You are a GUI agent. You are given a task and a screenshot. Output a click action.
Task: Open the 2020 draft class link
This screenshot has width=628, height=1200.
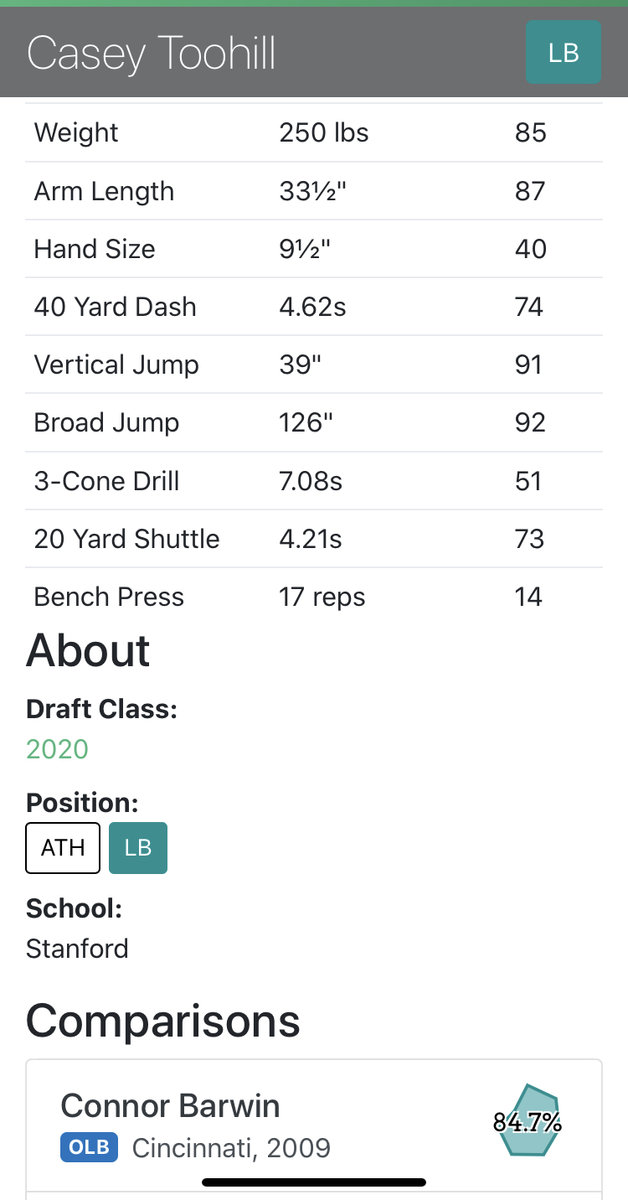(x=57, y=749)
